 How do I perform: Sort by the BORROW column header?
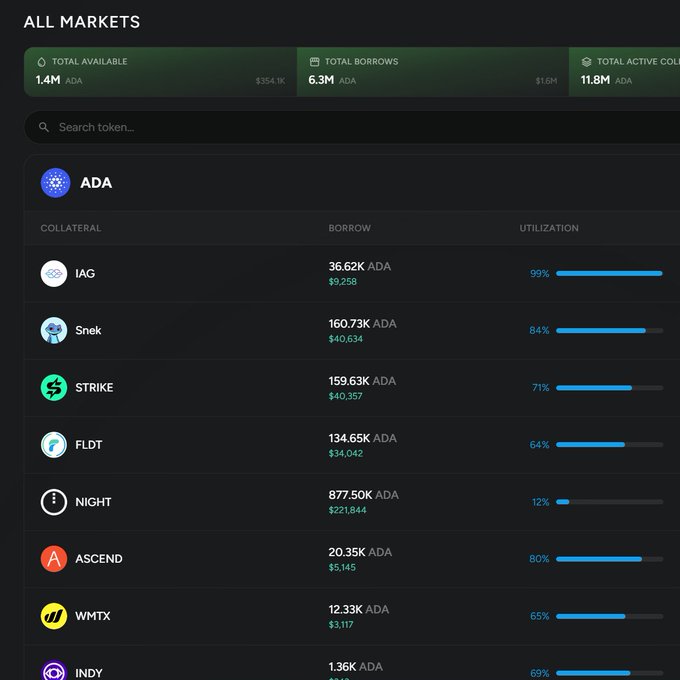(x=350, y=228)
